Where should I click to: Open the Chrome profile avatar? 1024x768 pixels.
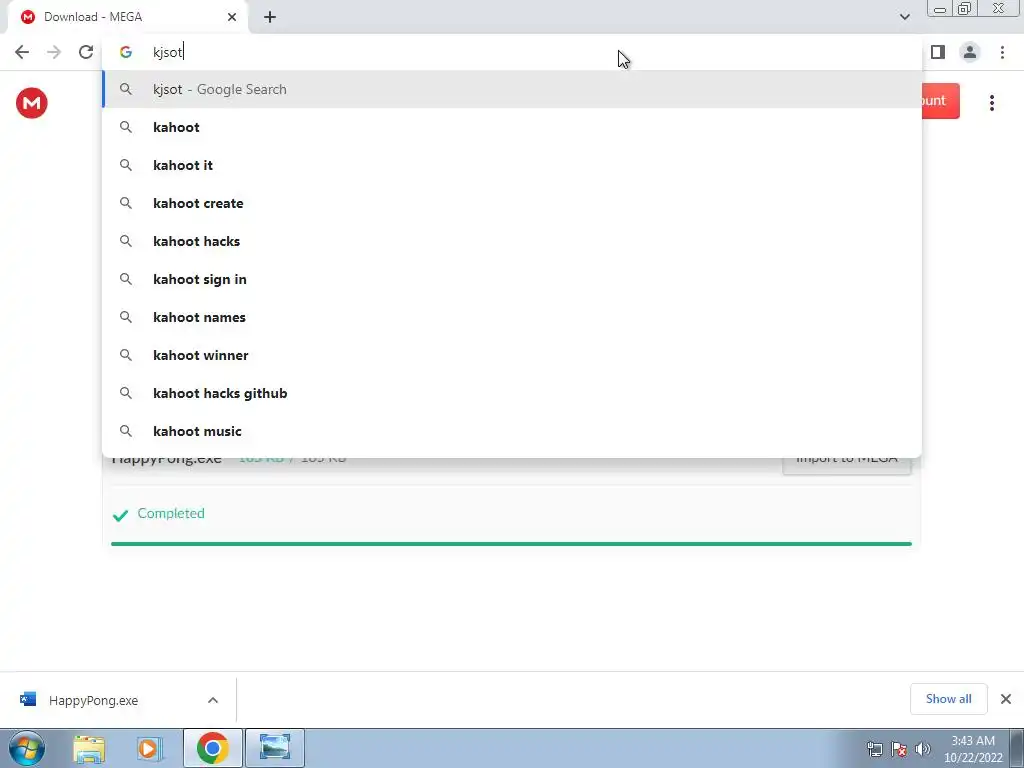pyautogui.click(x=970, y=52)
